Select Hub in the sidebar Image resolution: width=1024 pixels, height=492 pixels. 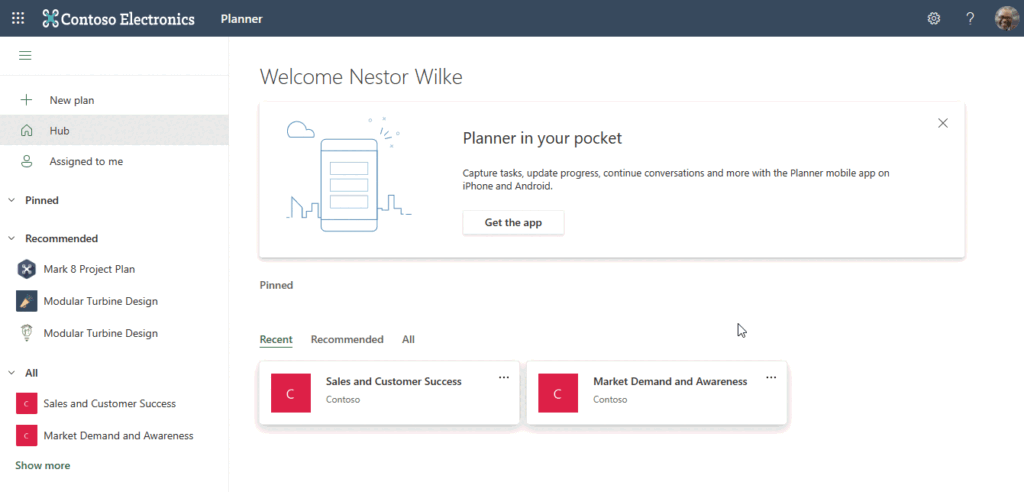[x=114, y=131]
